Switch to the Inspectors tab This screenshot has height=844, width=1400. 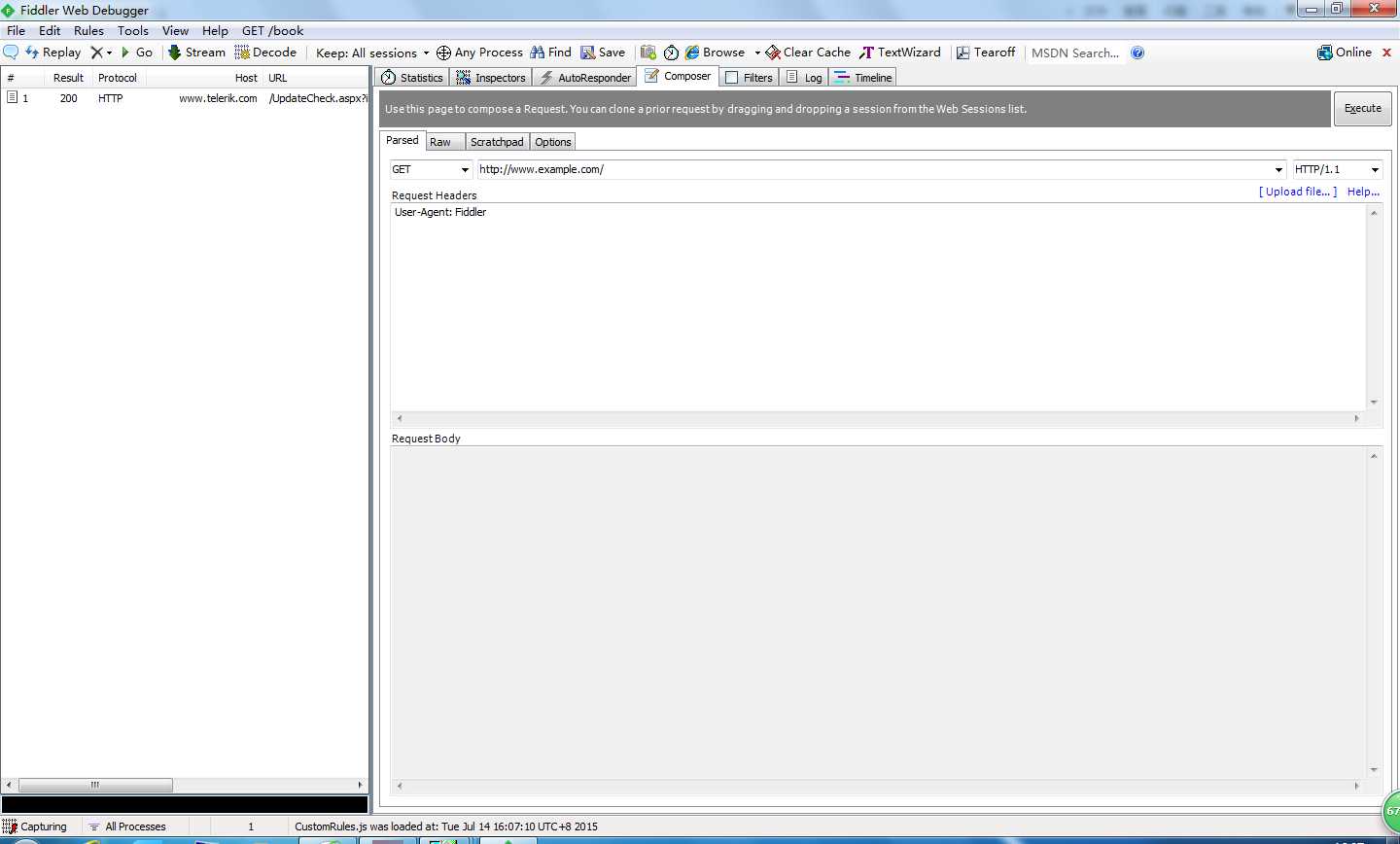491,78
